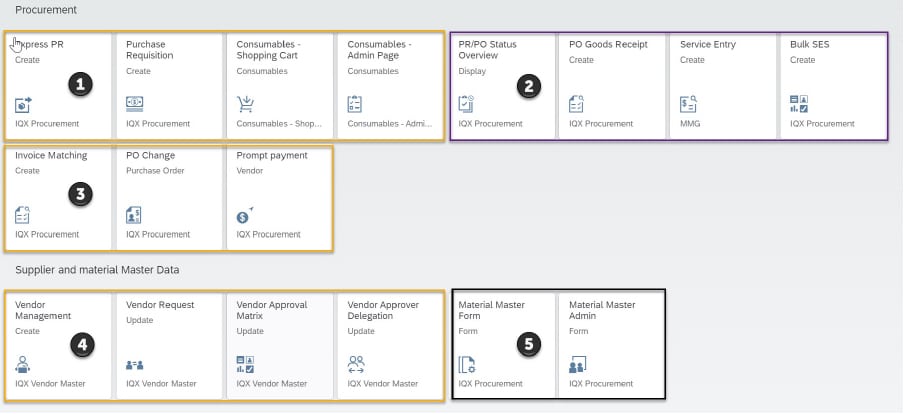Click the Vendor Request people icon
This screenshot has height=414, width=904.
134,365
